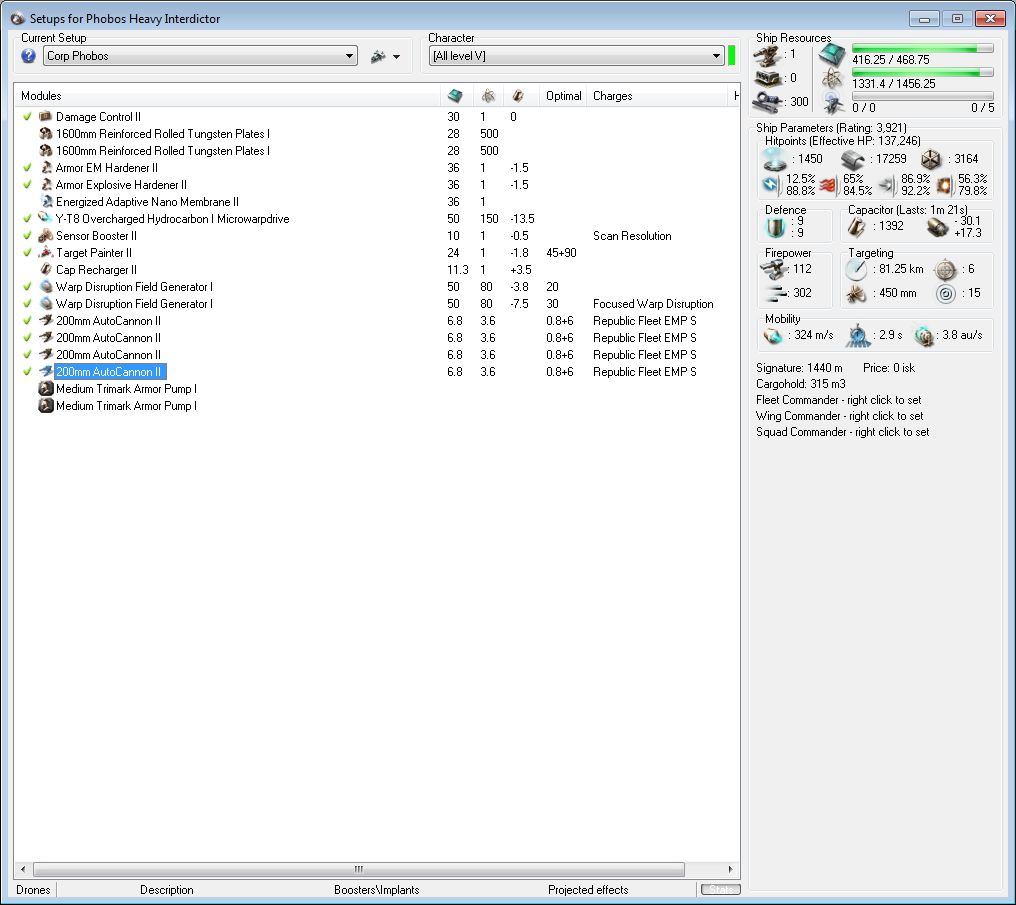Click the turret firepower icon showing 112
The image size is (1016, 905).
tap(774, 269)
